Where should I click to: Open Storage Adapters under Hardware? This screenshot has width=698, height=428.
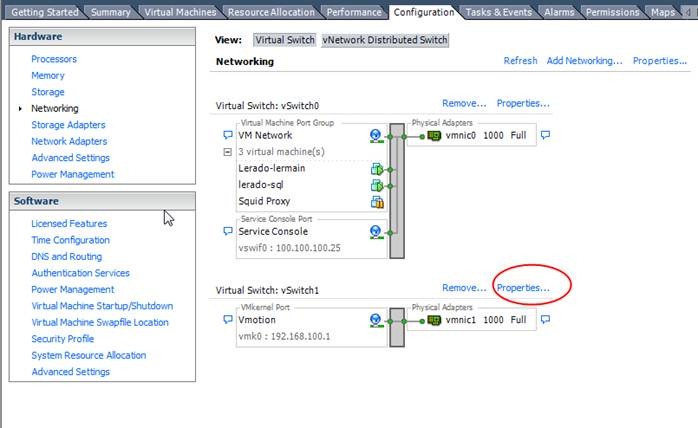68,125
